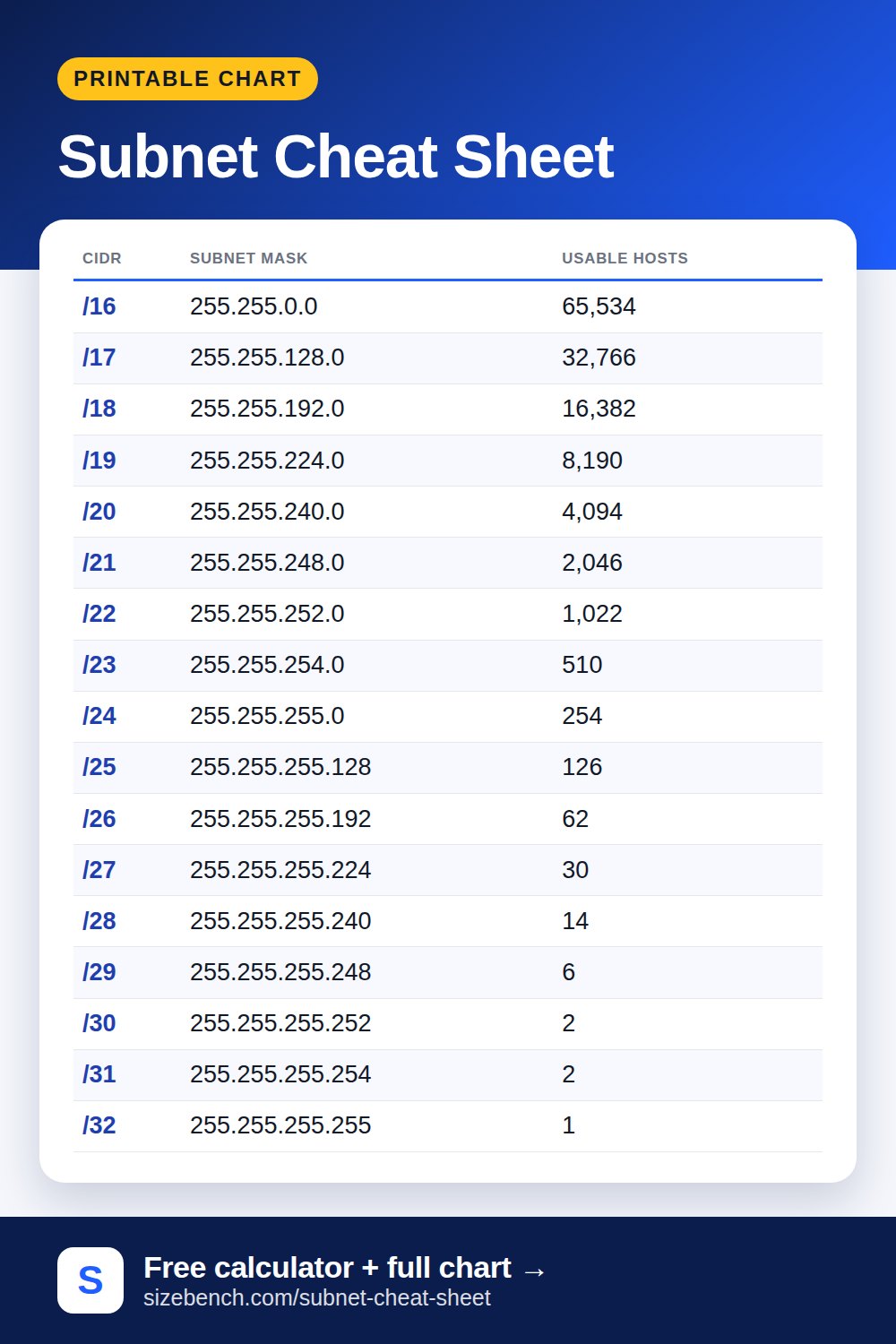Click the SUBNET MASK column header
Screen dimensions: 896x1344
pos(249,258)
